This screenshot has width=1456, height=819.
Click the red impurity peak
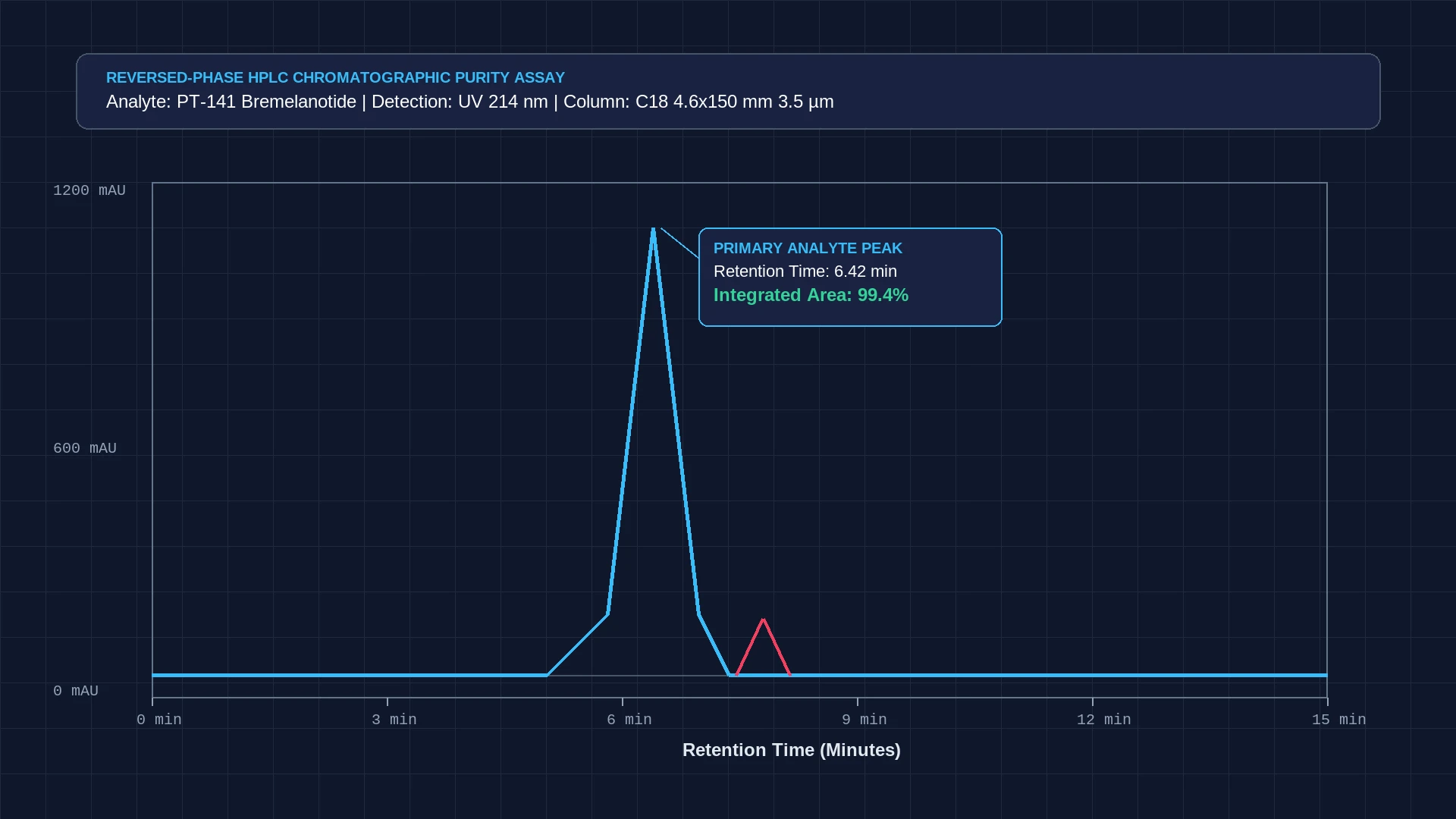(x=764, y=646)
